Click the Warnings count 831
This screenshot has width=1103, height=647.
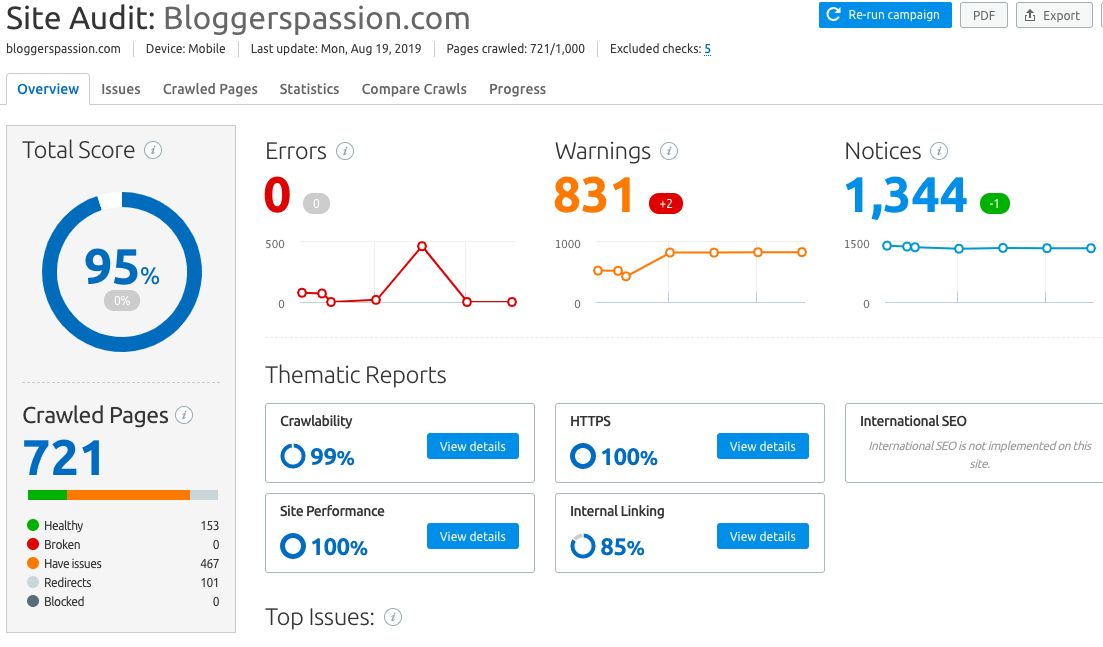pos(594,195)
